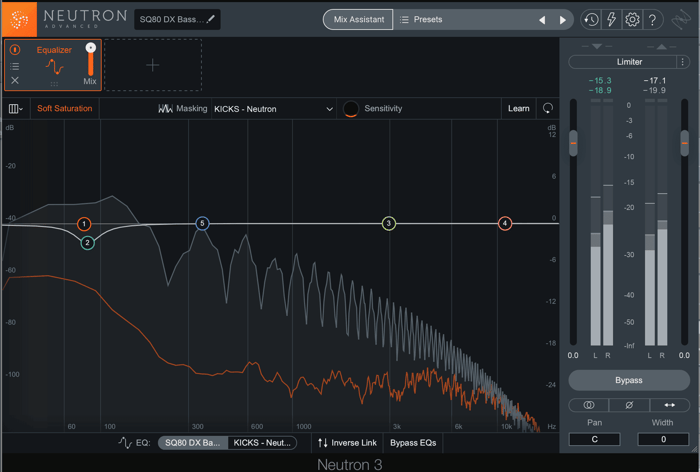
Task: Click the output peak value -17.1
Action: pos(654,81)
